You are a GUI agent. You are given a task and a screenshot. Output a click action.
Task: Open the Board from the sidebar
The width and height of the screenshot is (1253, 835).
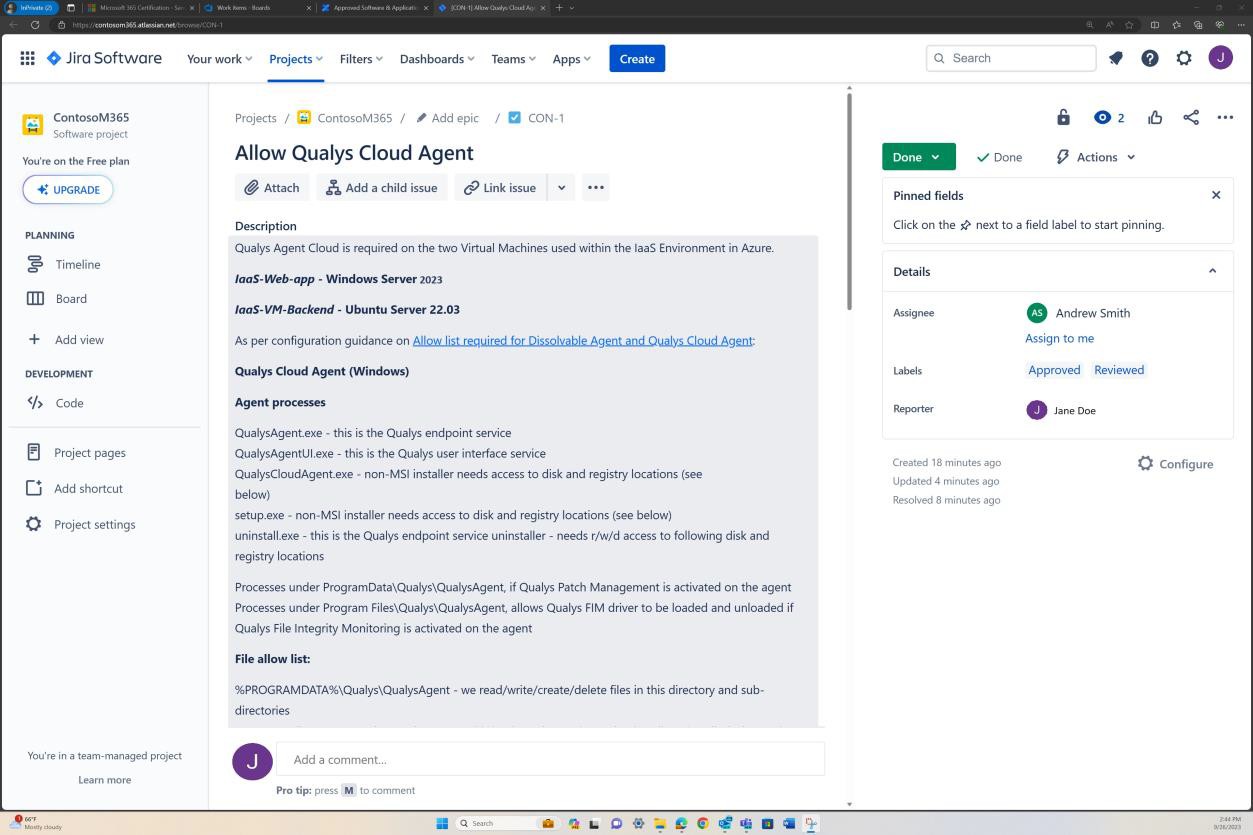[x=71, y=298]
